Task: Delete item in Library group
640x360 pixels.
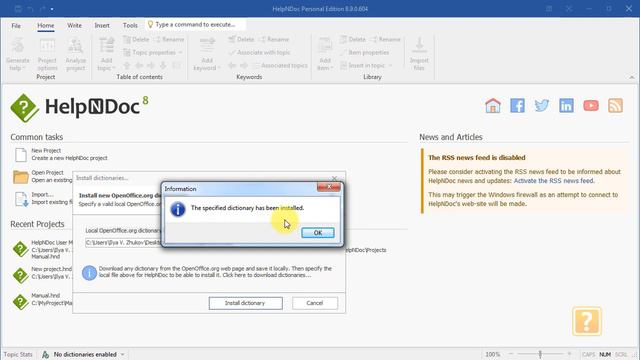Action: click(353, 39)
